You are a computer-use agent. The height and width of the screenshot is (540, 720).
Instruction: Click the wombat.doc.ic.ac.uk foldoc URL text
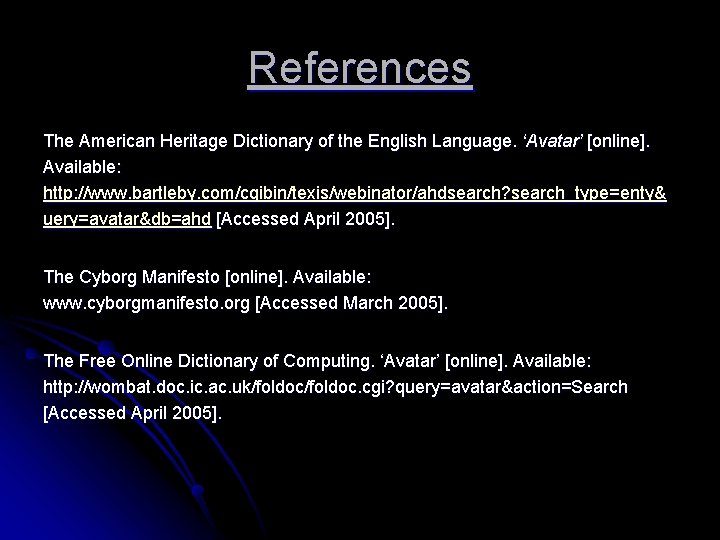click(335, 387)
